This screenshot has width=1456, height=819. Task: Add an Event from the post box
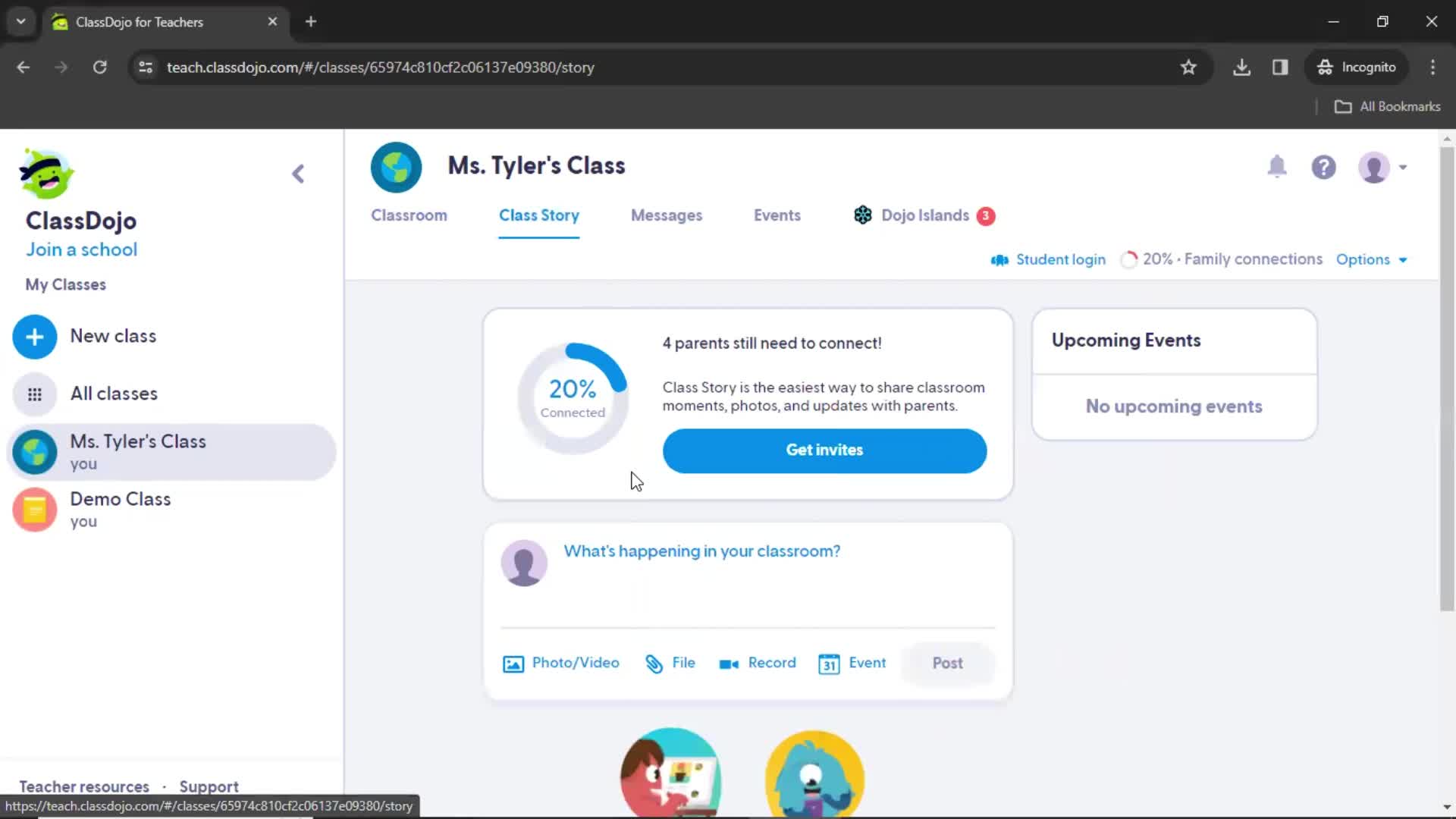point(852,664)
